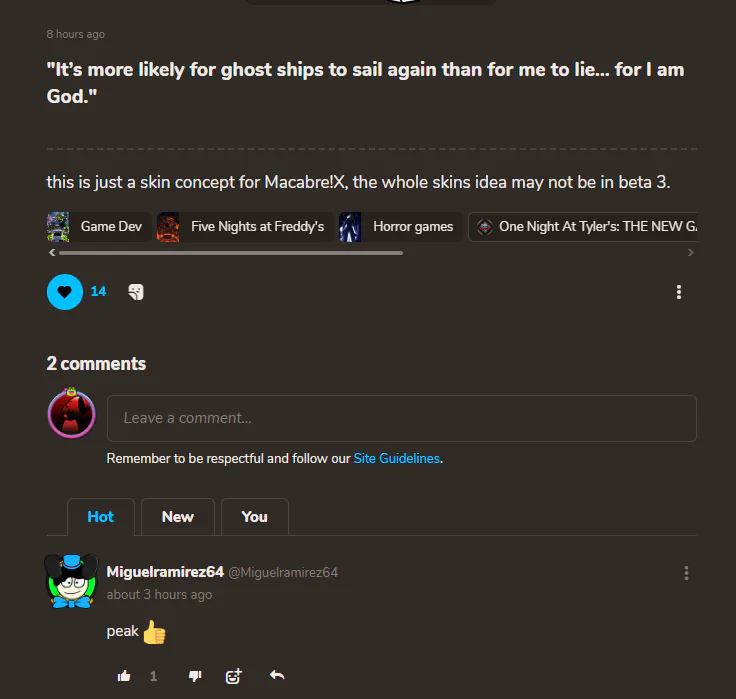
Task: Open Miguelramirez64's avatar profile picture
Action: coord(71,581)
